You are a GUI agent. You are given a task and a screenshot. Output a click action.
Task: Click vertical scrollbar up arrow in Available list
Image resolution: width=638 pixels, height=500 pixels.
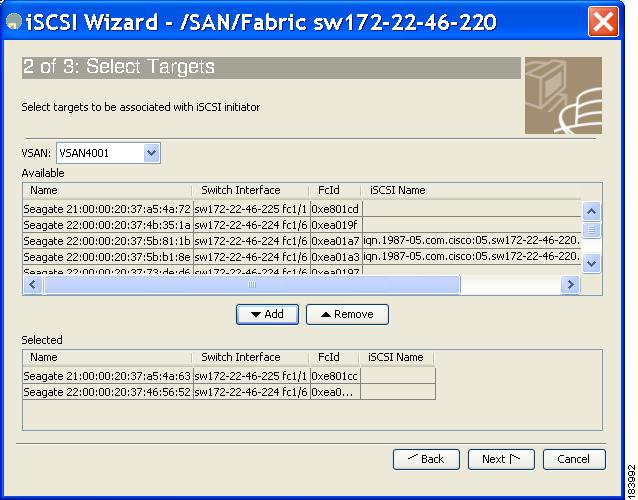point(591,211)
